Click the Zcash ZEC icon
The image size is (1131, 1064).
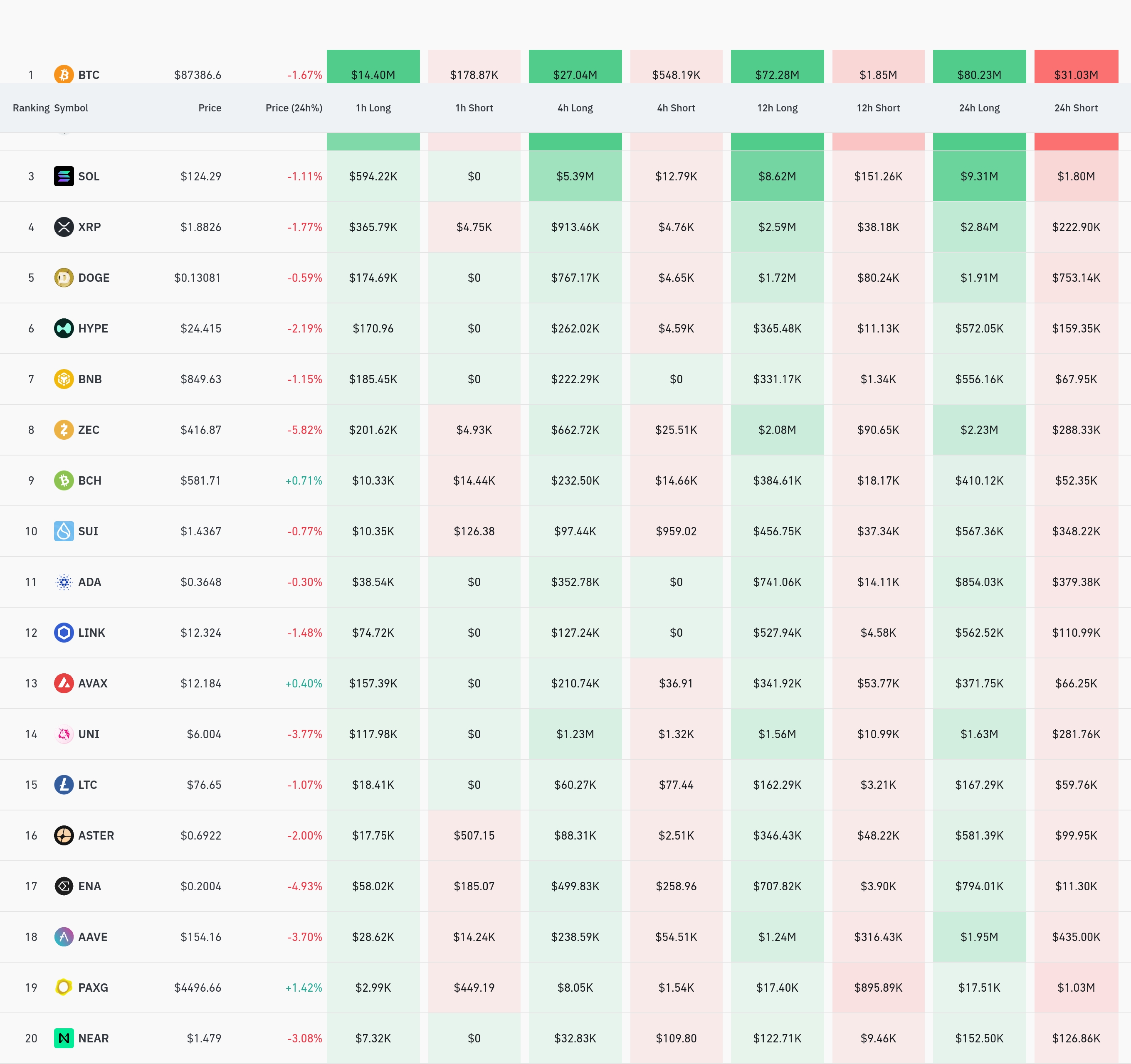tap(64, 429)
